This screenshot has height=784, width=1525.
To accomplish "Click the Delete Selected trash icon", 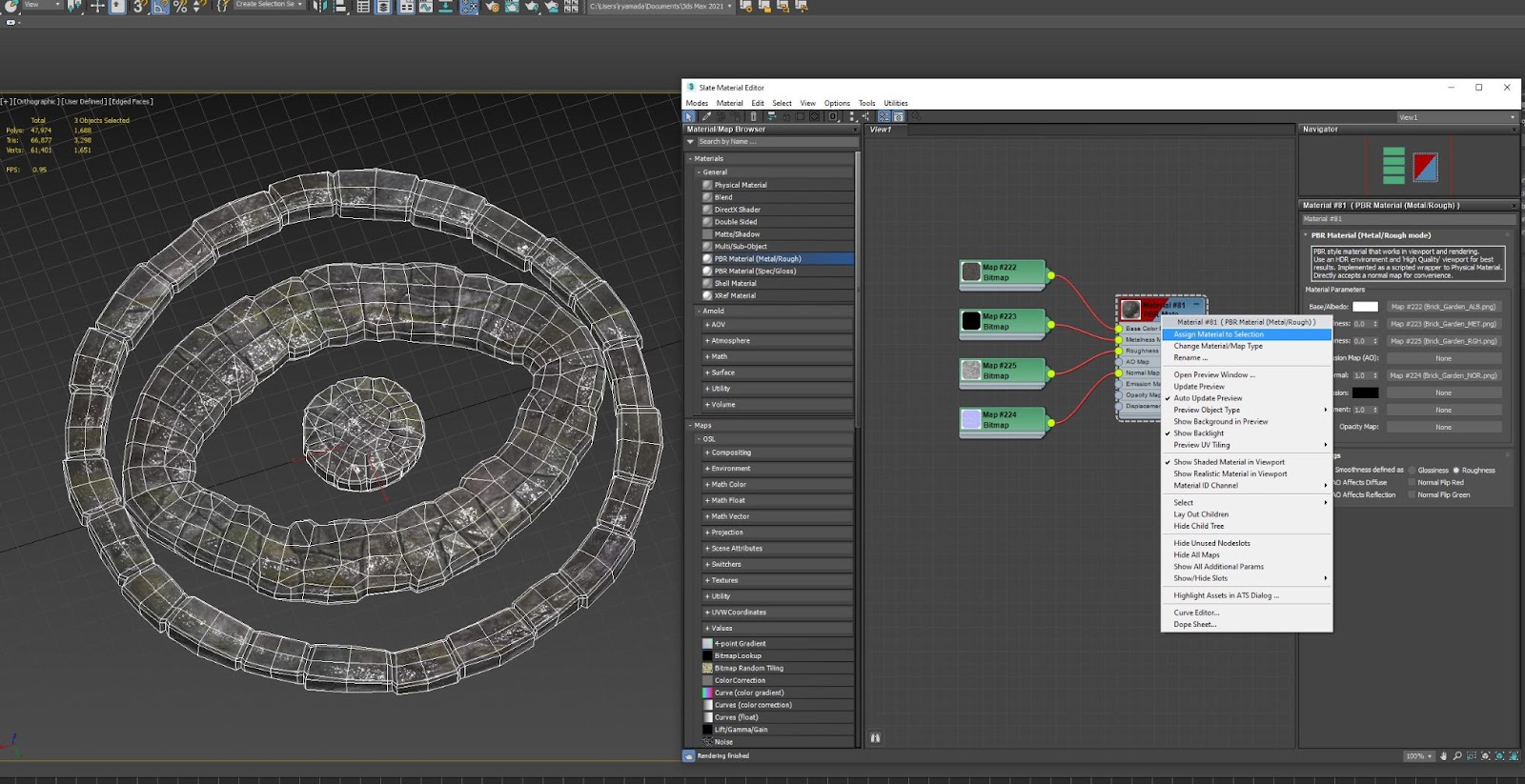I will tap(753, 116).
